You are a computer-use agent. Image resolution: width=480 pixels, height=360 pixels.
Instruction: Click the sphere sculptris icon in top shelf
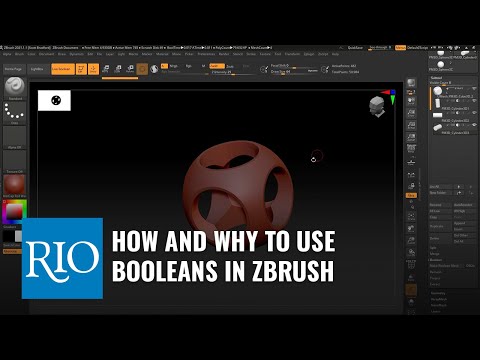tap(154, 69)
